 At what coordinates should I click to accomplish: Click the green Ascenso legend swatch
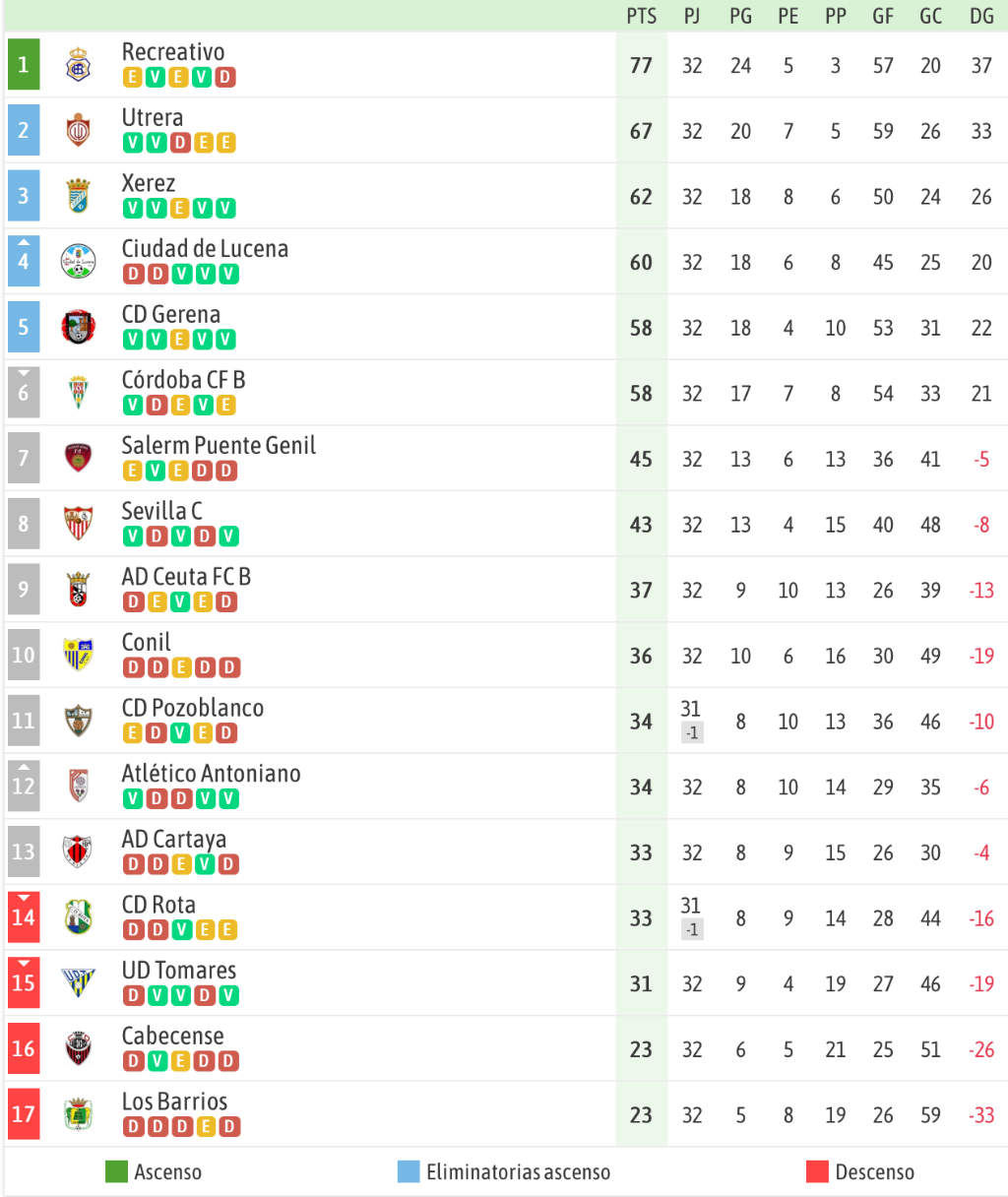tap(116, 1171)
